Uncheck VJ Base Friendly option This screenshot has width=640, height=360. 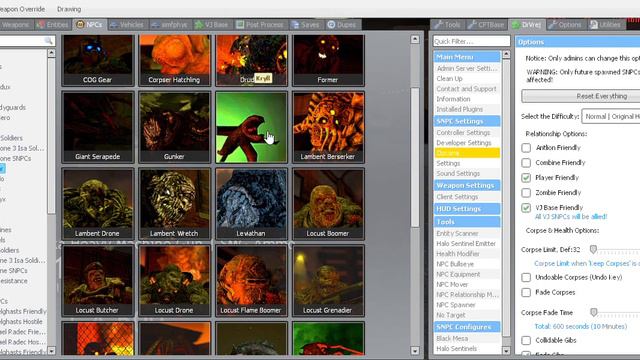tap(526, 208)
